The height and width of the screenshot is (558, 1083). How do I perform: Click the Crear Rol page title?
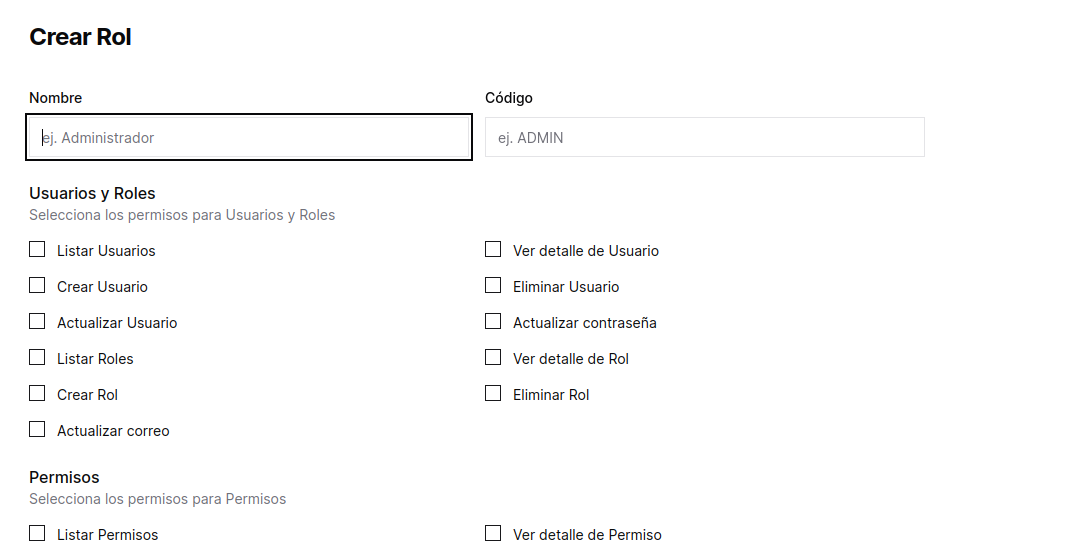pyautogui.click(x=80, y=37)
